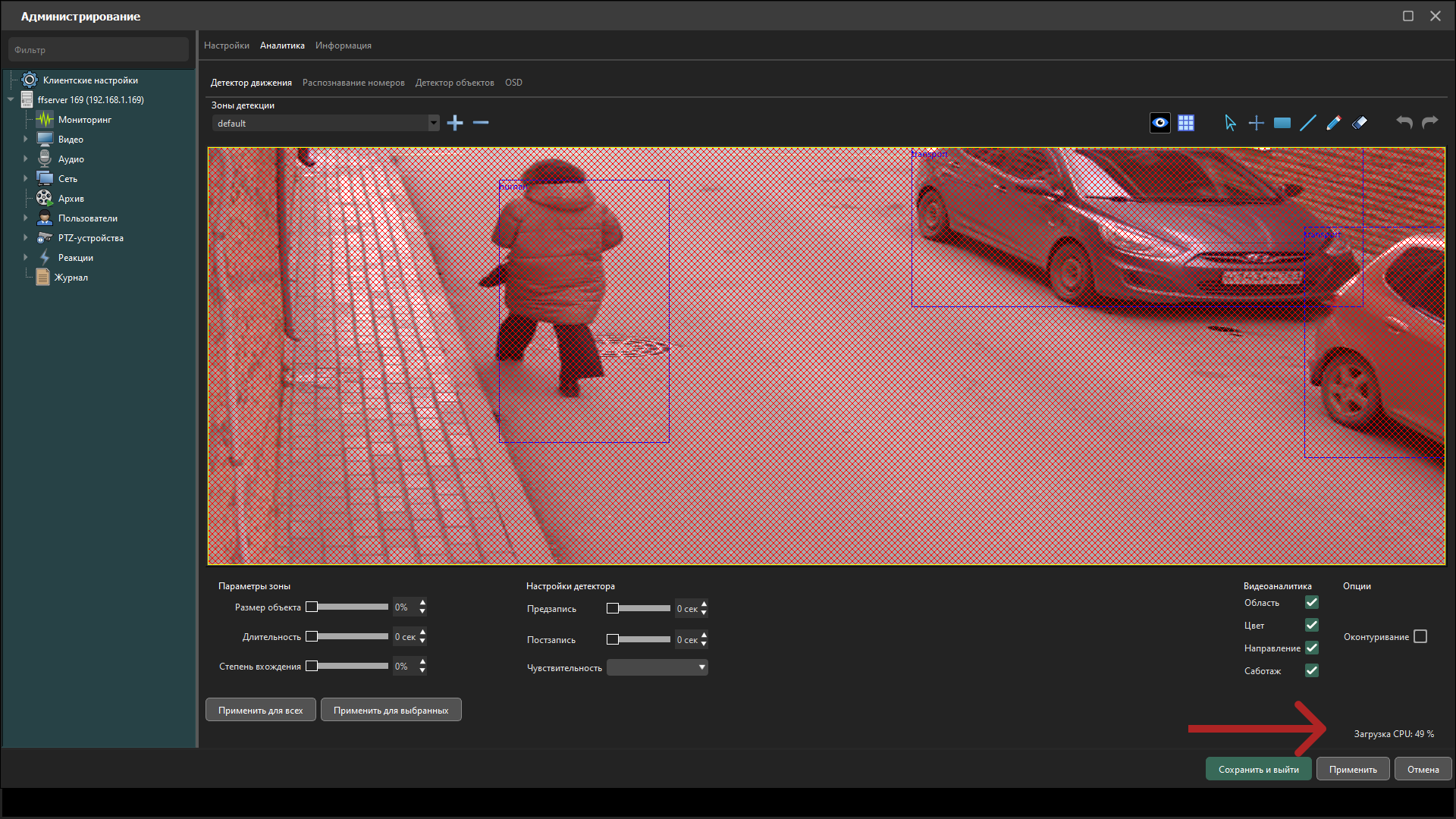Image resolution: width=1456 pixels, height=819 pixels.
Task: Open the Информация tab
Action: point(344,45)
